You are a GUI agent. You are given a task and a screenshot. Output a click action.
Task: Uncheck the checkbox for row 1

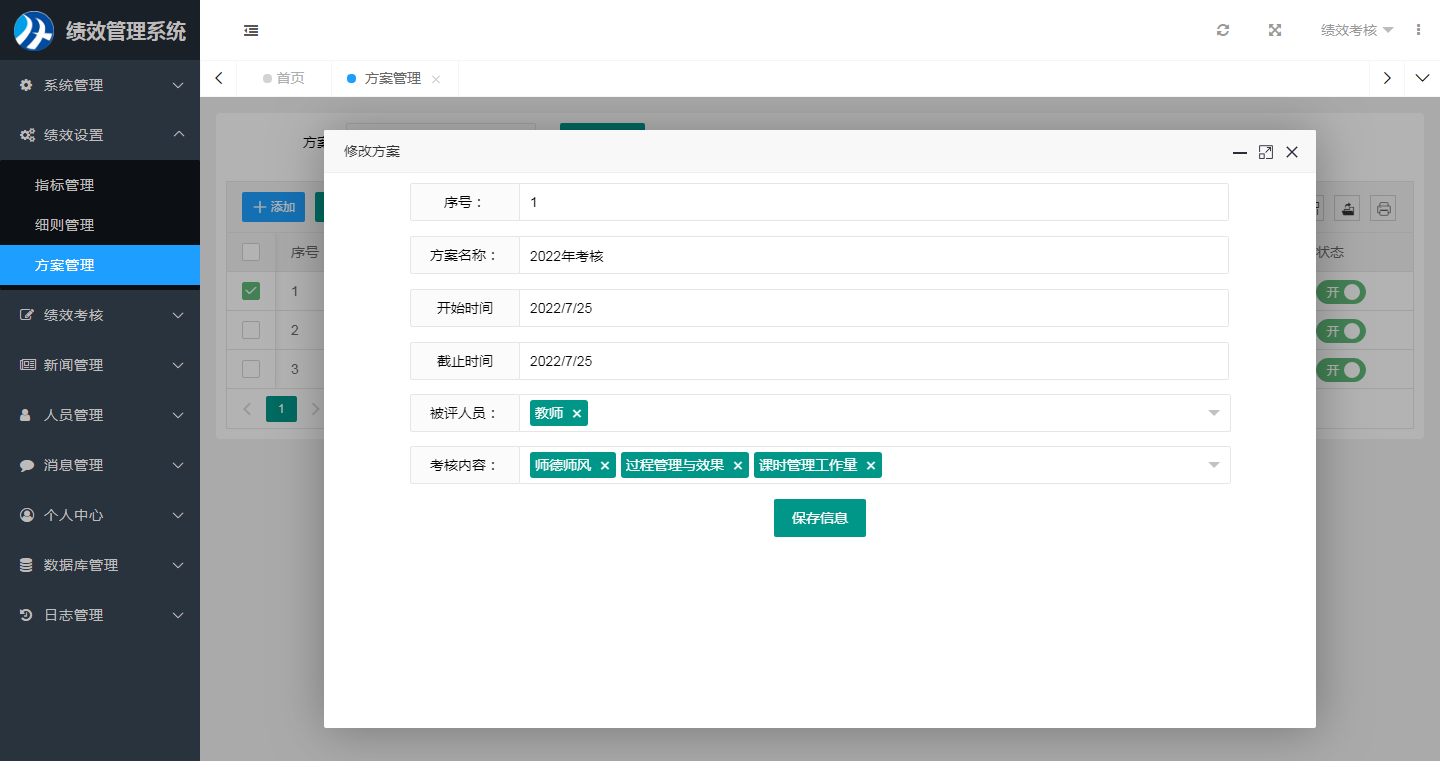click(x=251, y=291)
